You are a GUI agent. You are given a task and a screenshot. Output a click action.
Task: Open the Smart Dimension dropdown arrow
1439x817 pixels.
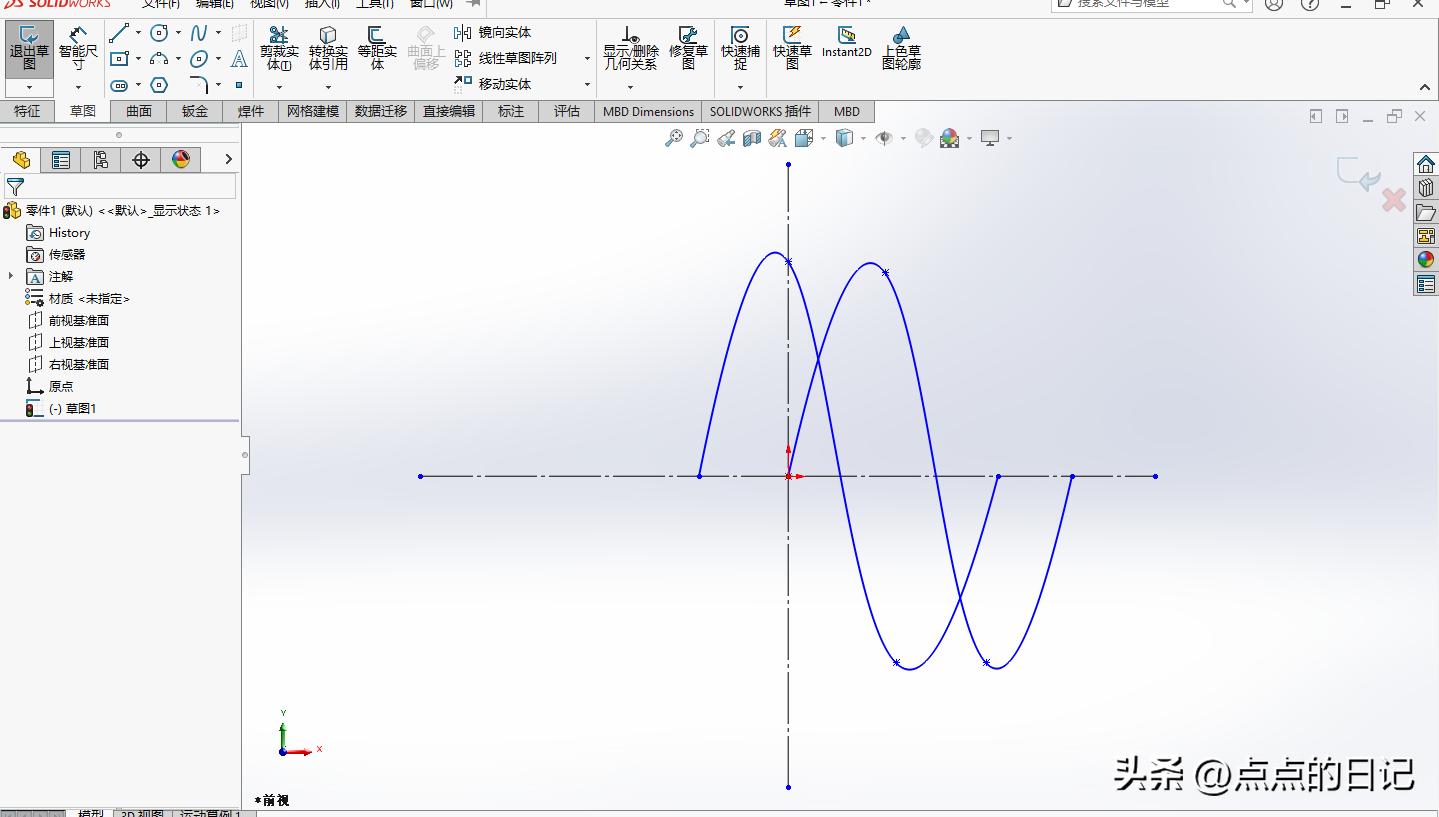point(78,87)
